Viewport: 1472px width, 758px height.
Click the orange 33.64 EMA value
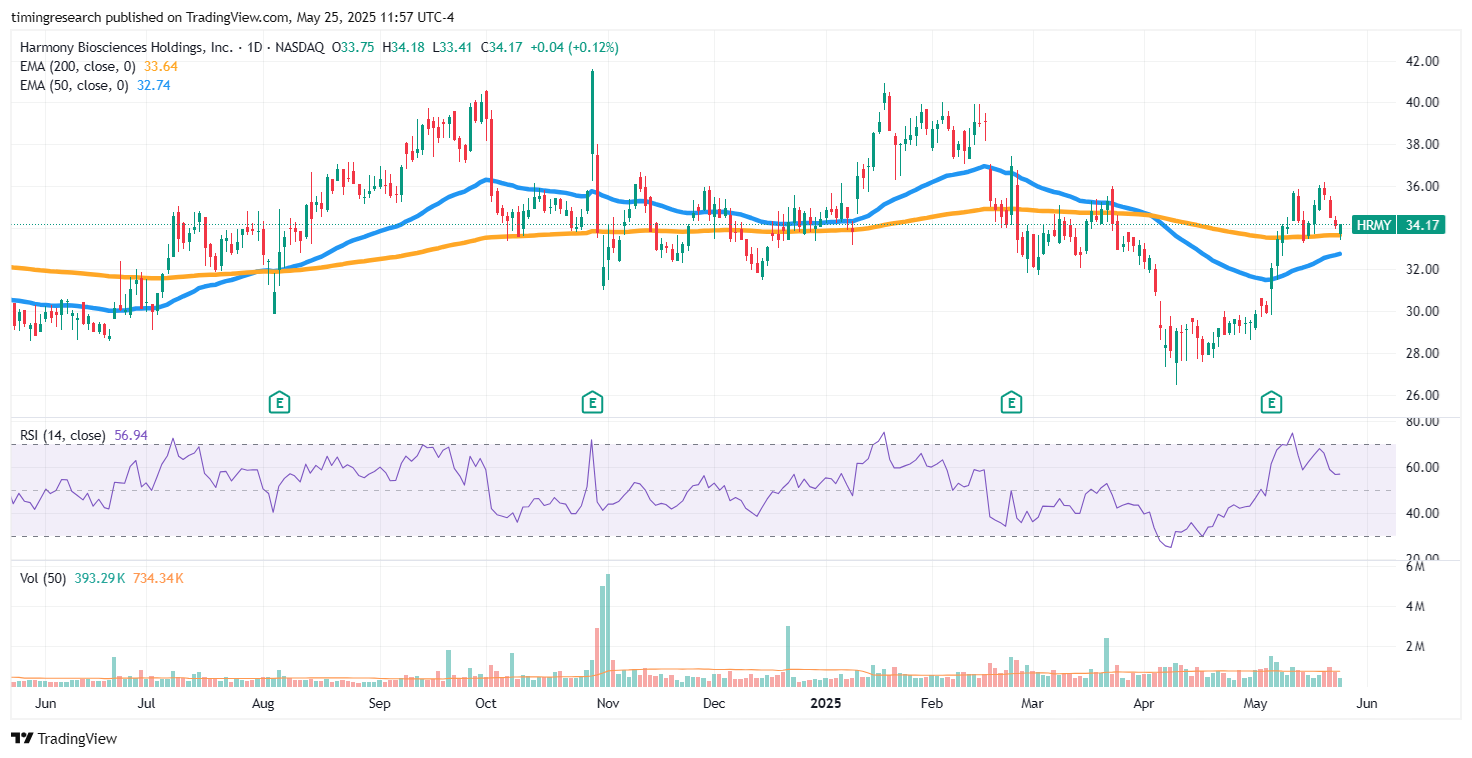160,66
